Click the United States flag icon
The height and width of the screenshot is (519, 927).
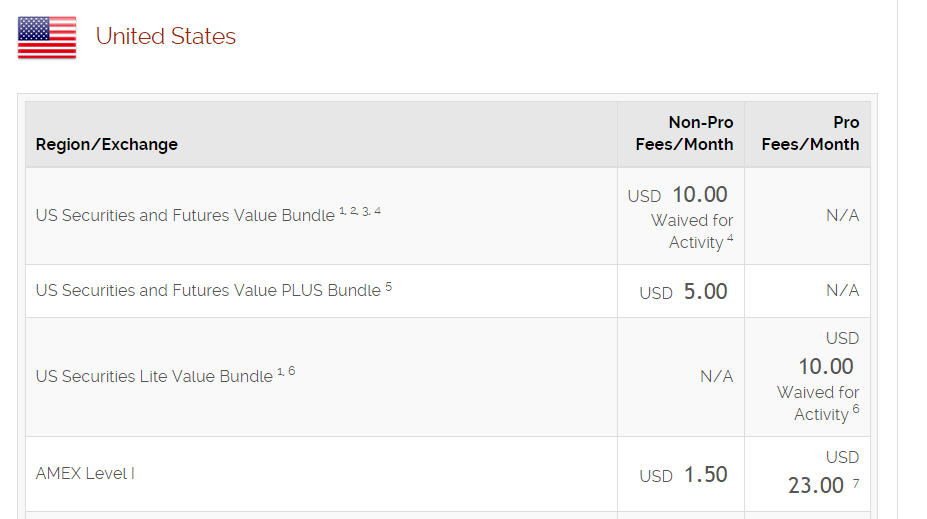point(47,37)
